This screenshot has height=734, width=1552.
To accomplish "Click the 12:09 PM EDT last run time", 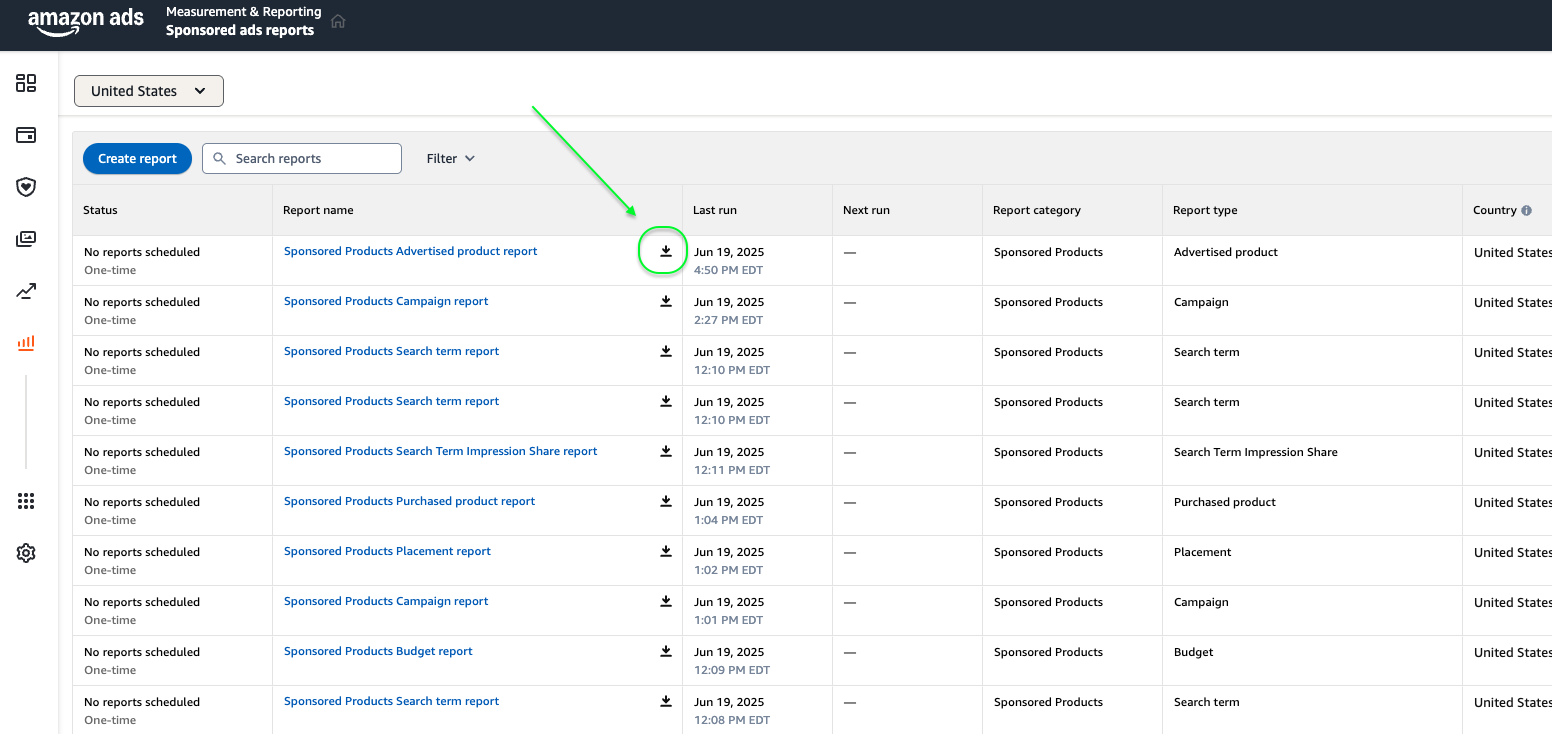I will click(732, 670).
